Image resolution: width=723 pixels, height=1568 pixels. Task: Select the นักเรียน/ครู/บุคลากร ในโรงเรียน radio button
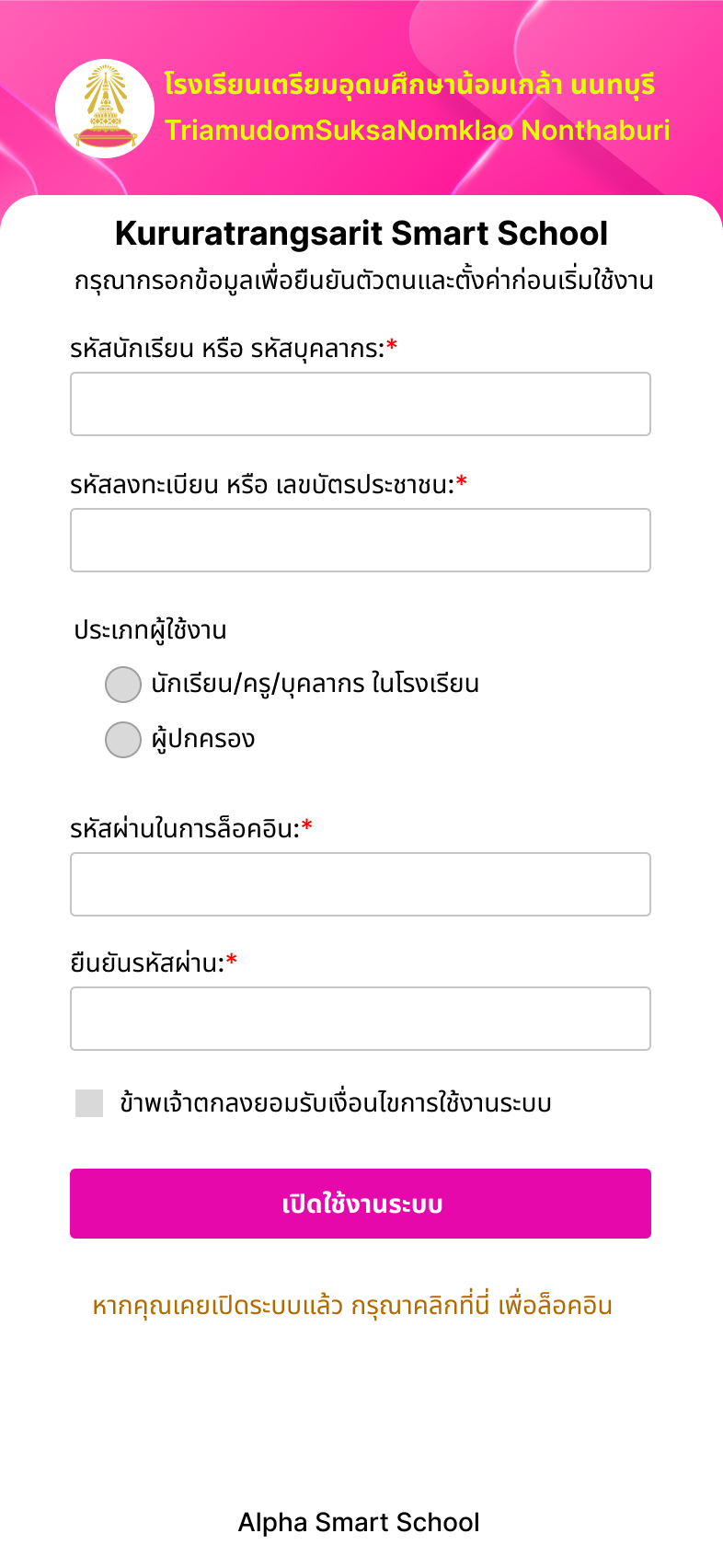click(x=123, y=685)
